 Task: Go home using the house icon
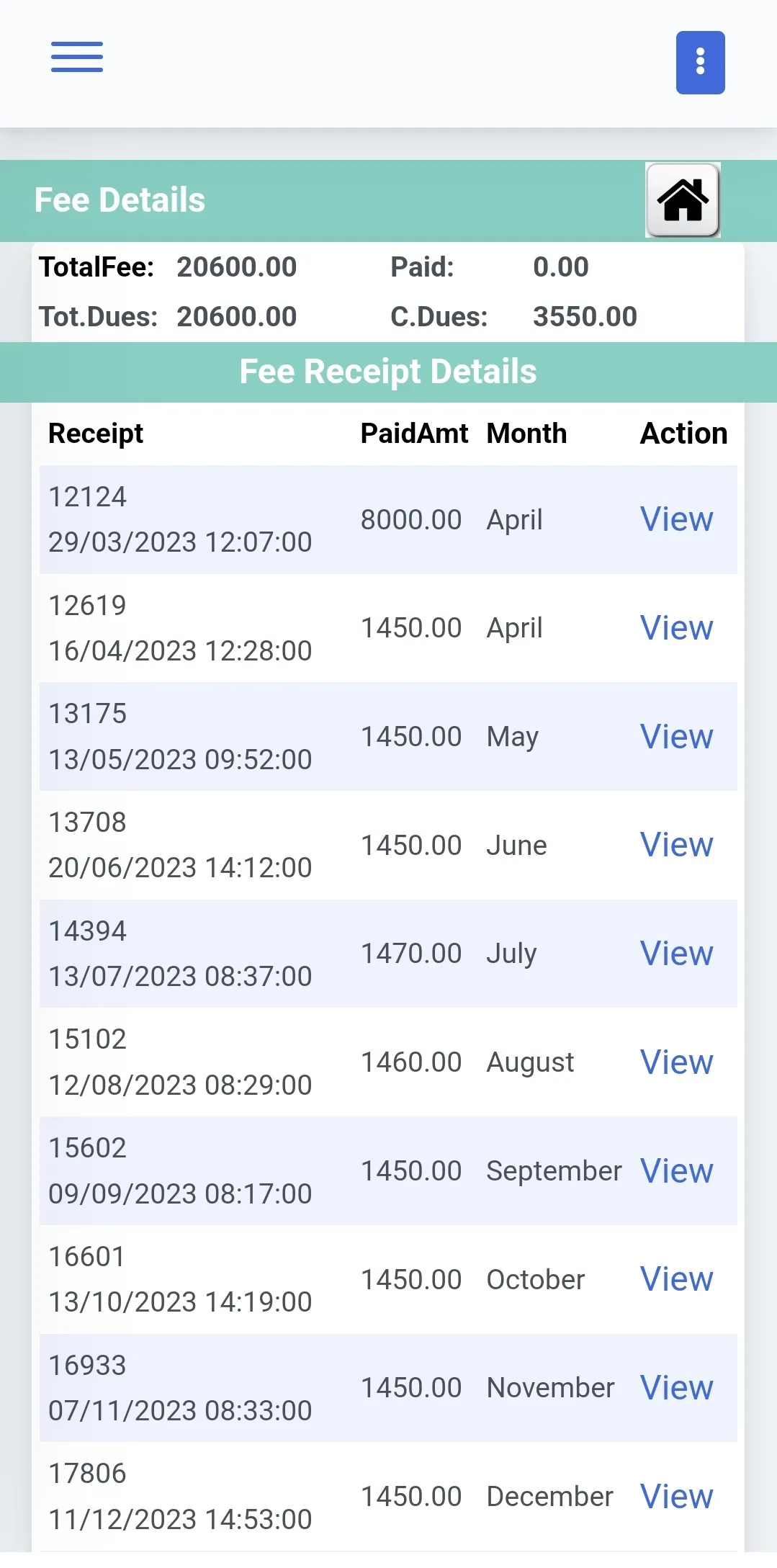point(683,200)
